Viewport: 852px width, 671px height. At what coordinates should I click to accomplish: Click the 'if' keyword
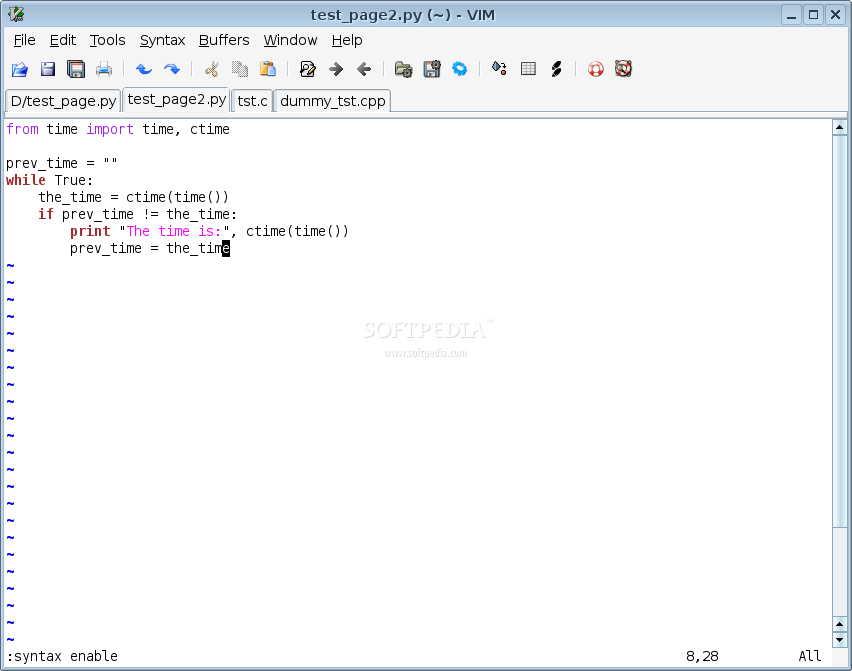coord(46,214)
